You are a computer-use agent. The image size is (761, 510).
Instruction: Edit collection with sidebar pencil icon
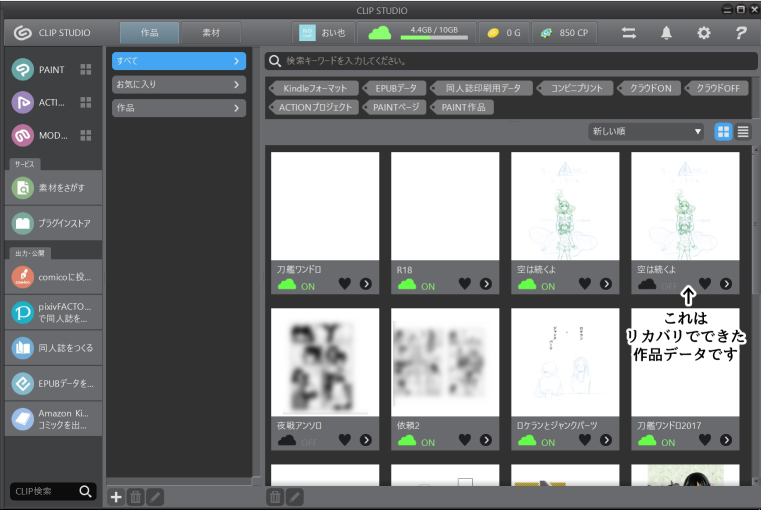[155, 497]
